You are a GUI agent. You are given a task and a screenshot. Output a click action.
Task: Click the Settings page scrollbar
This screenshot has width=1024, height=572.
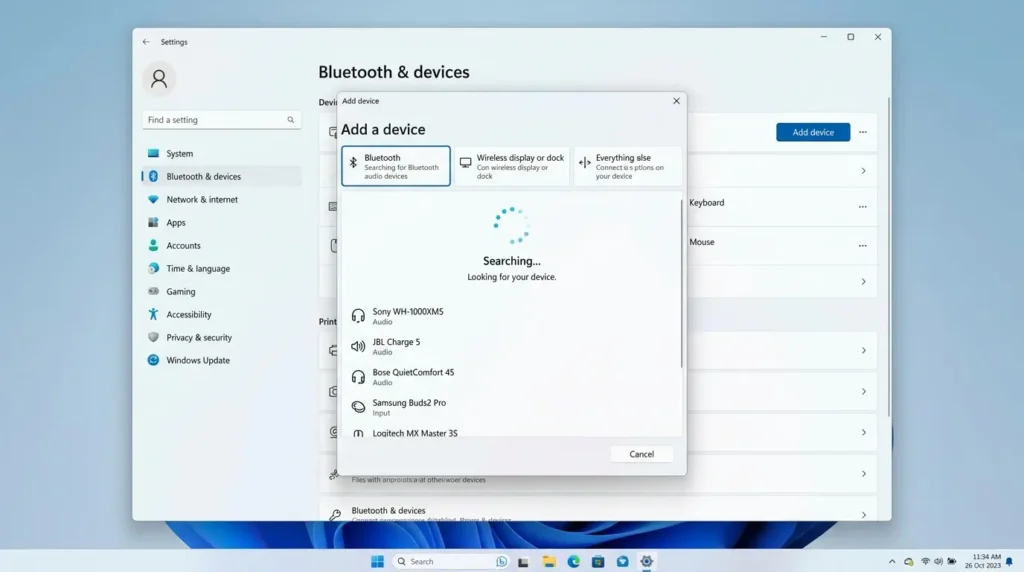888,257
